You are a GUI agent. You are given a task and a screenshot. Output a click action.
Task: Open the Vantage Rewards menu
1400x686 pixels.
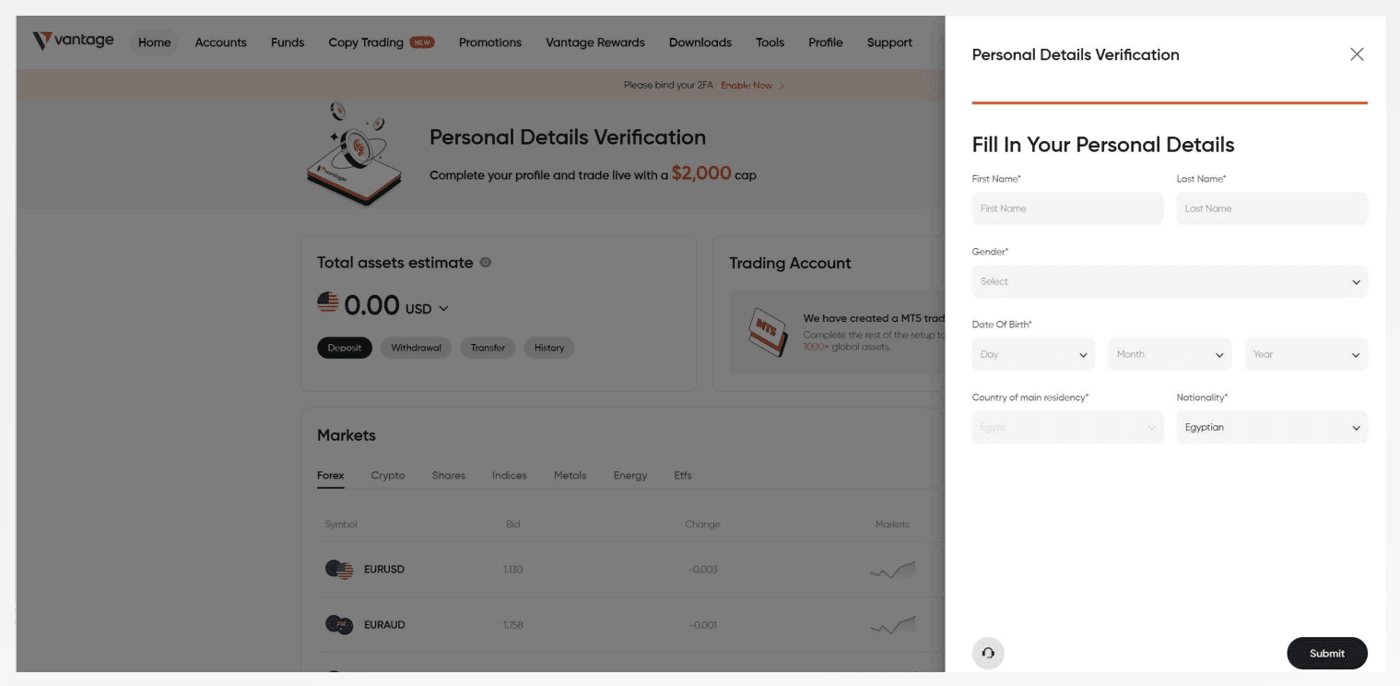pos(595,42)
